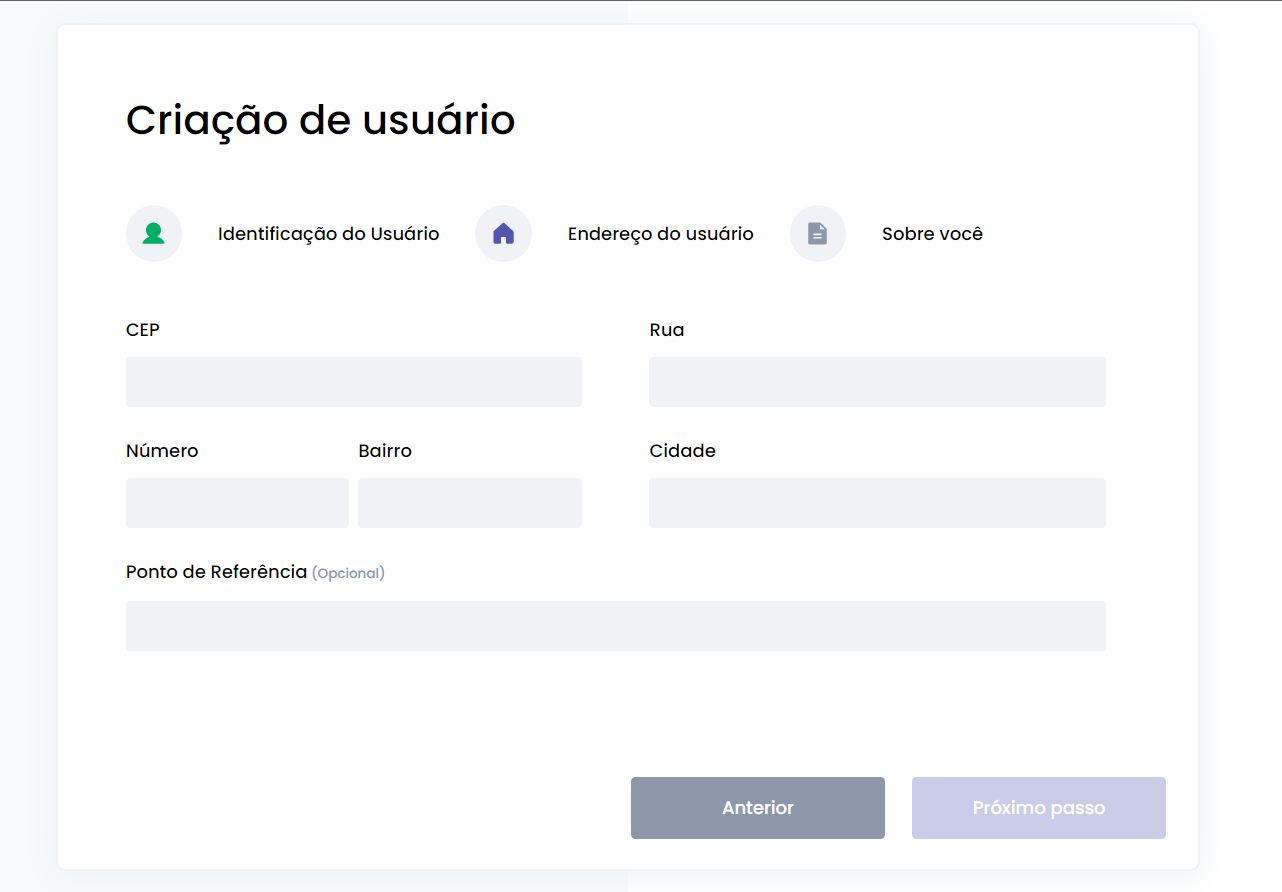Click the Próximo passo button

click(x=1038, y=807)
